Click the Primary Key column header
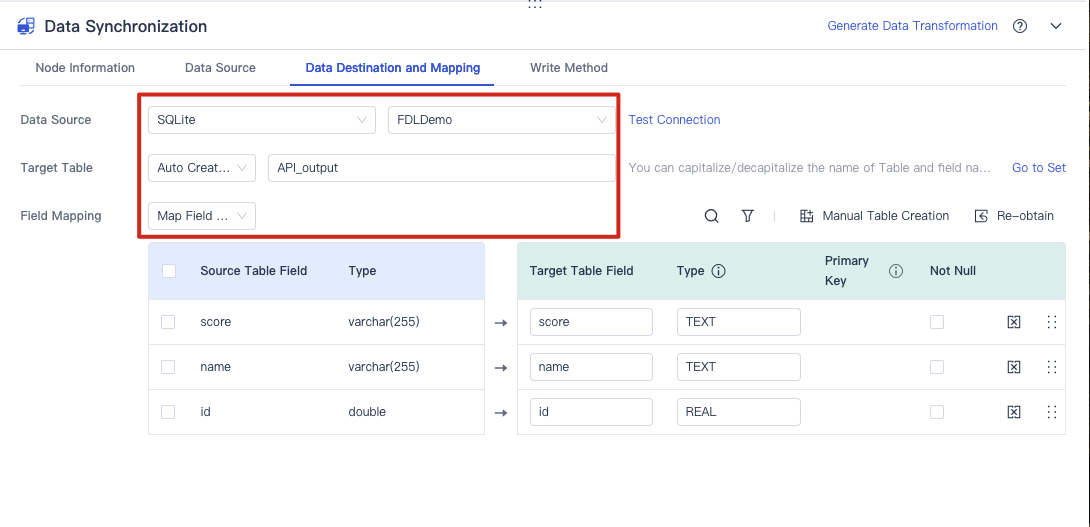Screen dimensions: 1090x527 pos(847,271)
